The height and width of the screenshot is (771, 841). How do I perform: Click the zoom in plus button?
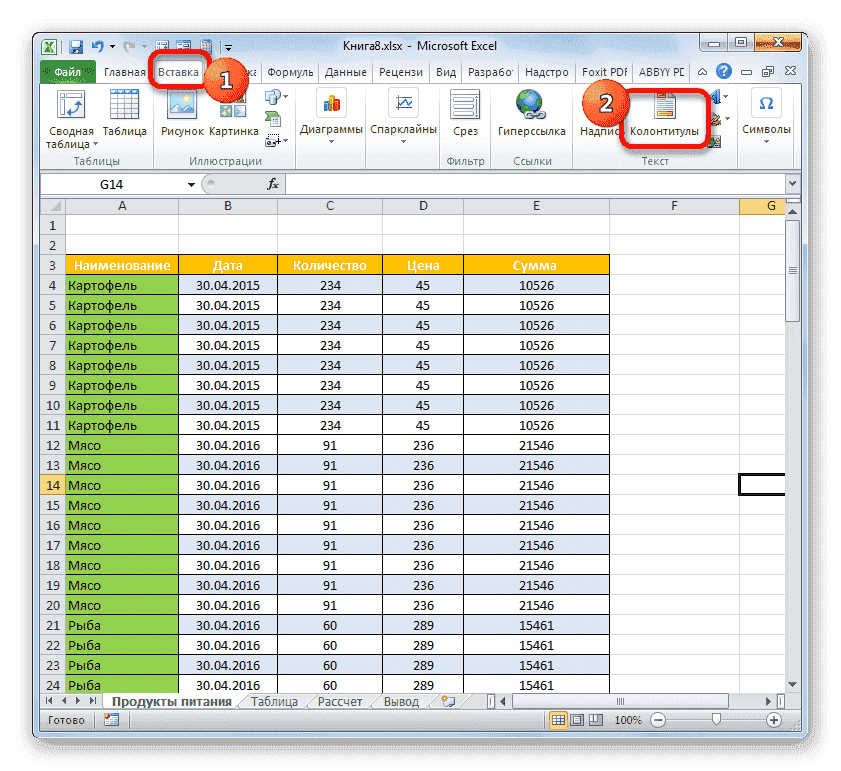click(773, 720)
